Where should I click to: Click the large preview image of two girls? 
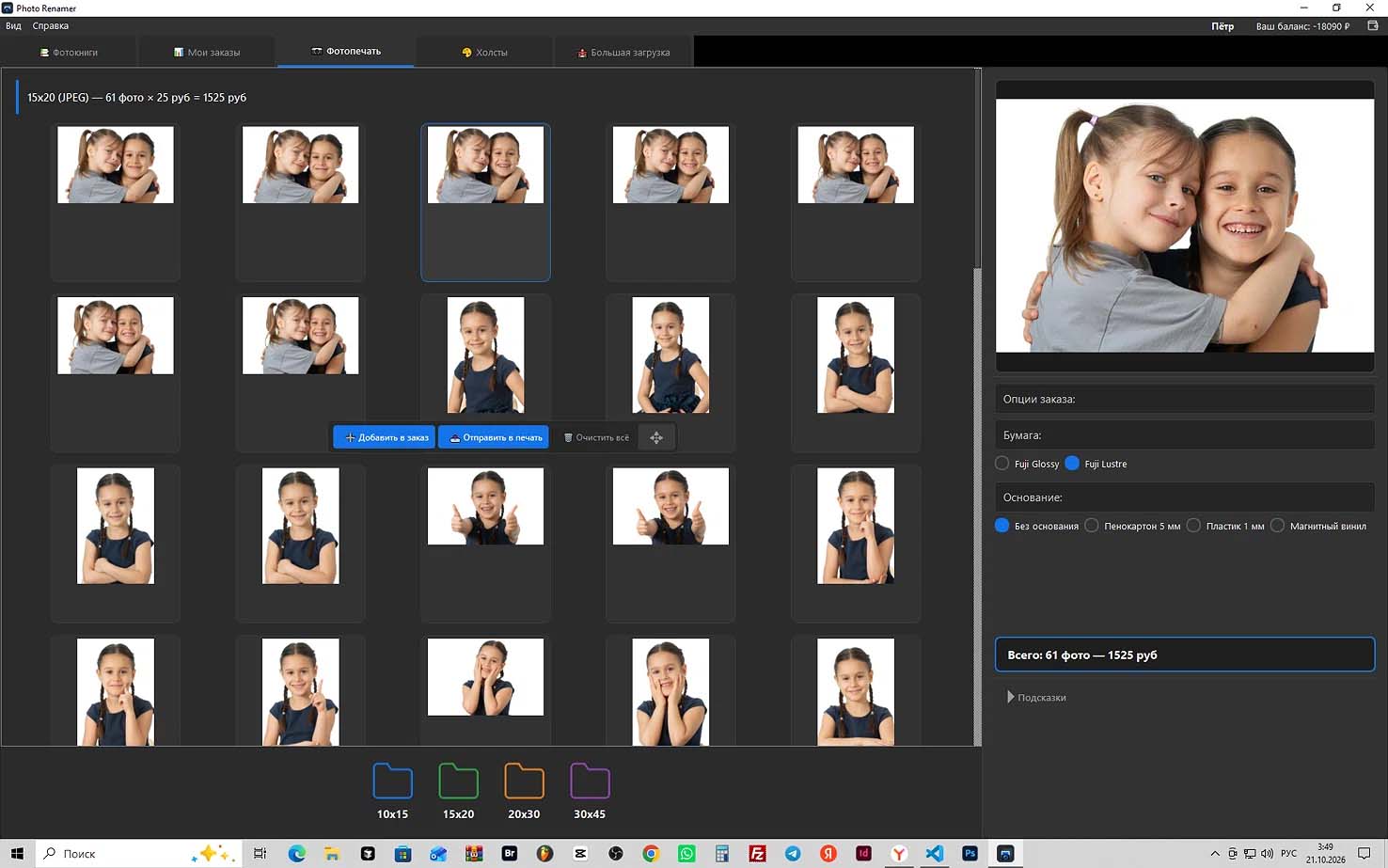click(1185, 226)
